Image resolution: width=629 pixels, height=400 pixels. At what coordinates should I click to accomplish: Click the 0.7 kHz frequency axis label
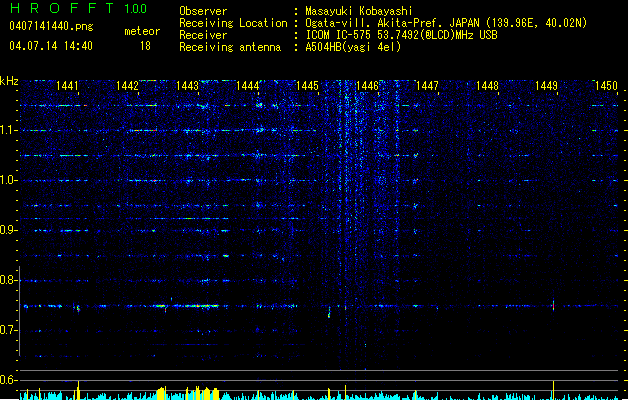8,330
